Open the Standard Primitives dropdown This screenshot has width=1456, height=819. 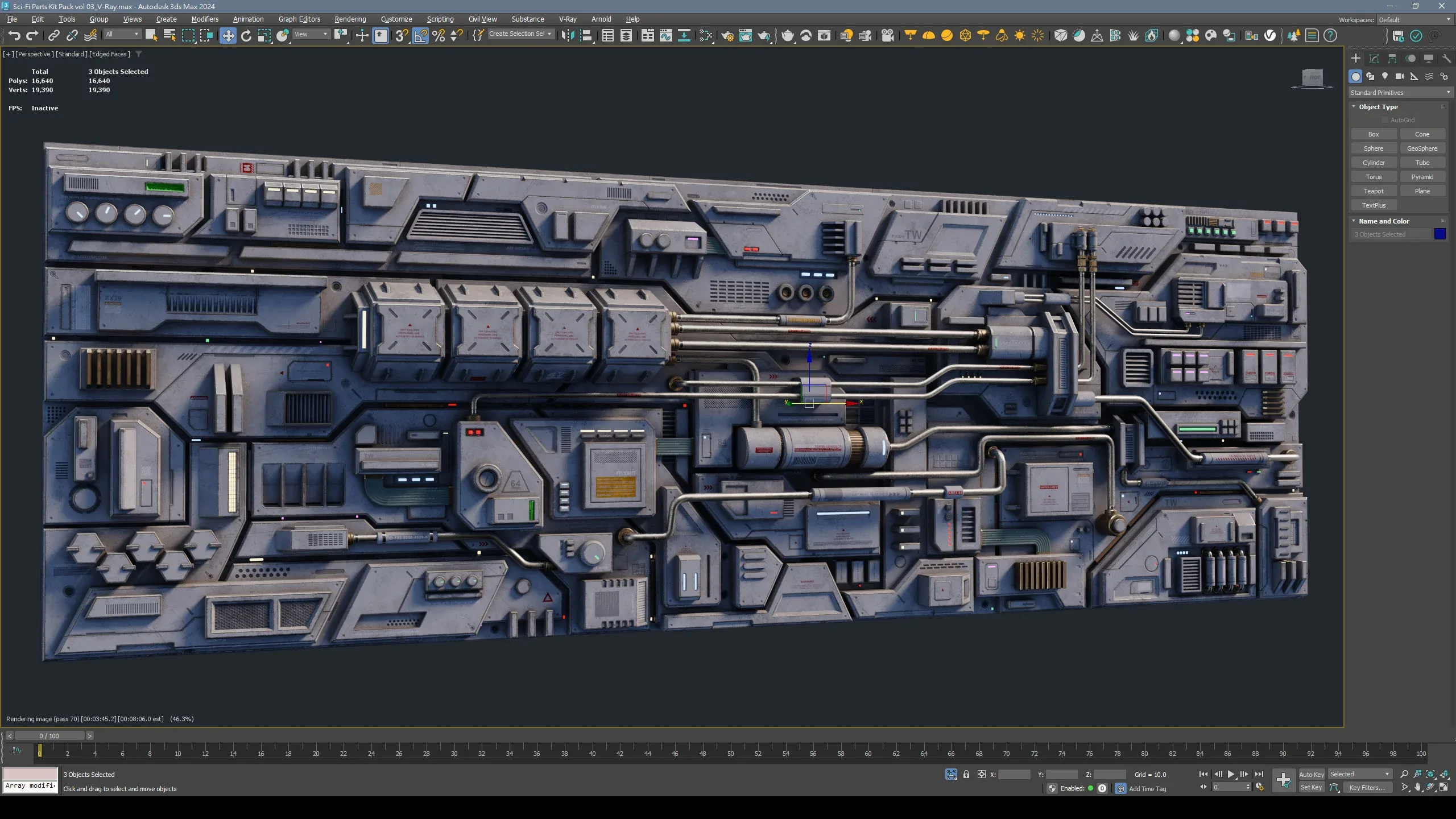point(1400,93)
